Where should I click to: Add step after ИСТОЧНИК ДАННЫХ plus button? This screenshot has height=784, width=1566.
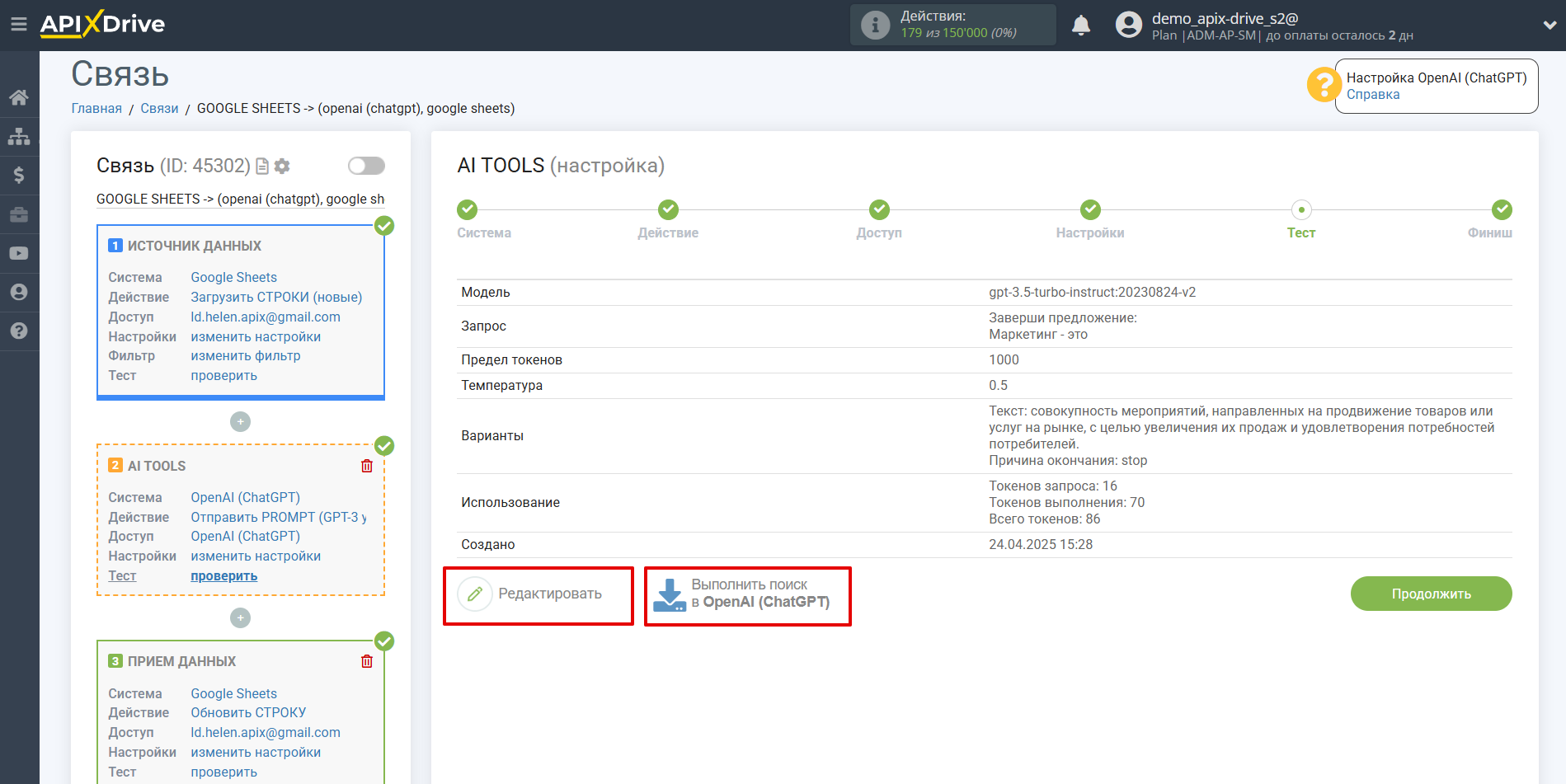pos(240,421)
